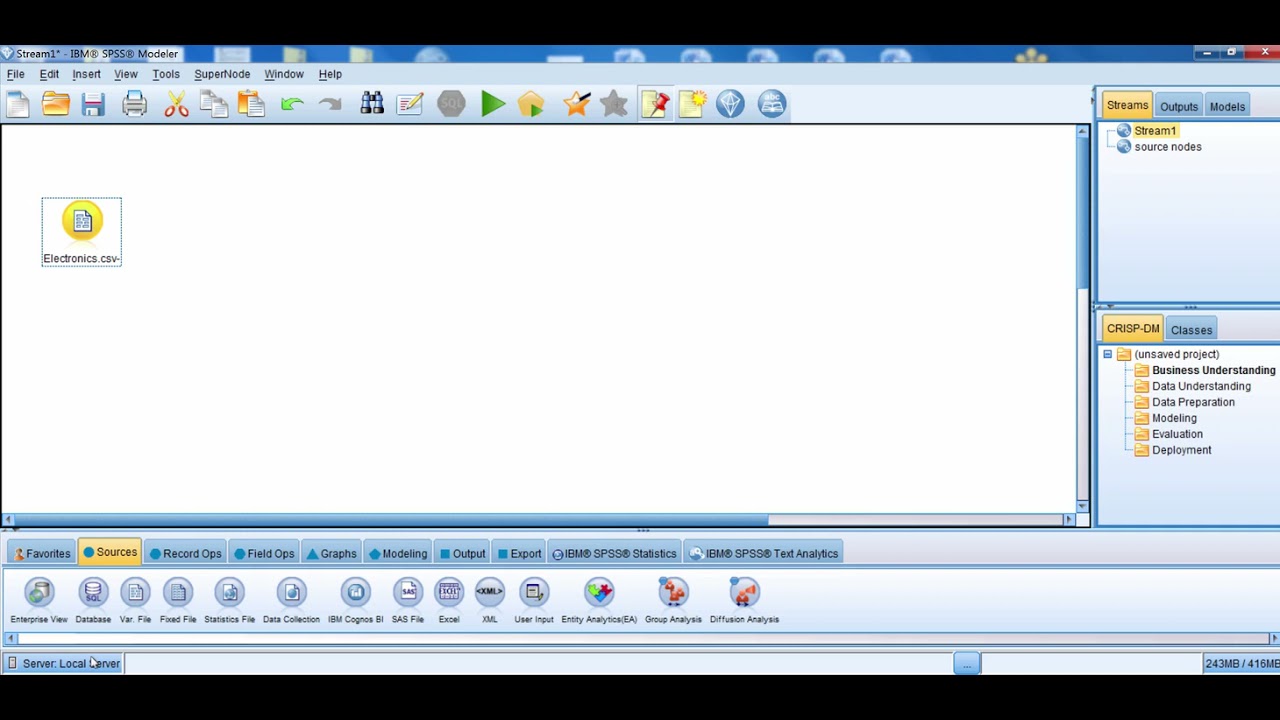Image resolution: width=1280 pixels, height=720 pixels.
Task: Switch to the Favorites palette tab
Action: 42,553
